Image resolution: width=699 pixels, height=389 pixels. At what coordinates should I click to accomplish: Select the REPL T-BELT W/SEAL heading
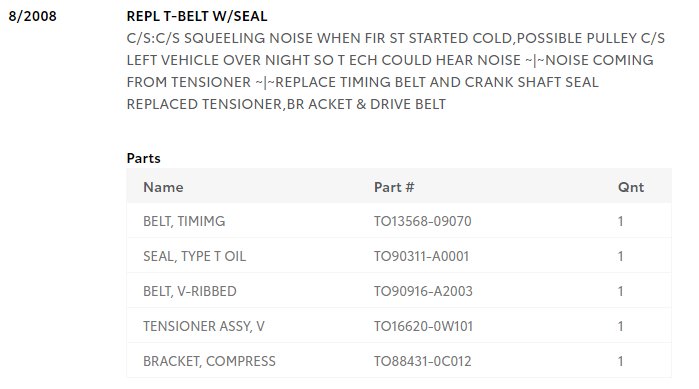pyautogui.click(x=197, y=16)
